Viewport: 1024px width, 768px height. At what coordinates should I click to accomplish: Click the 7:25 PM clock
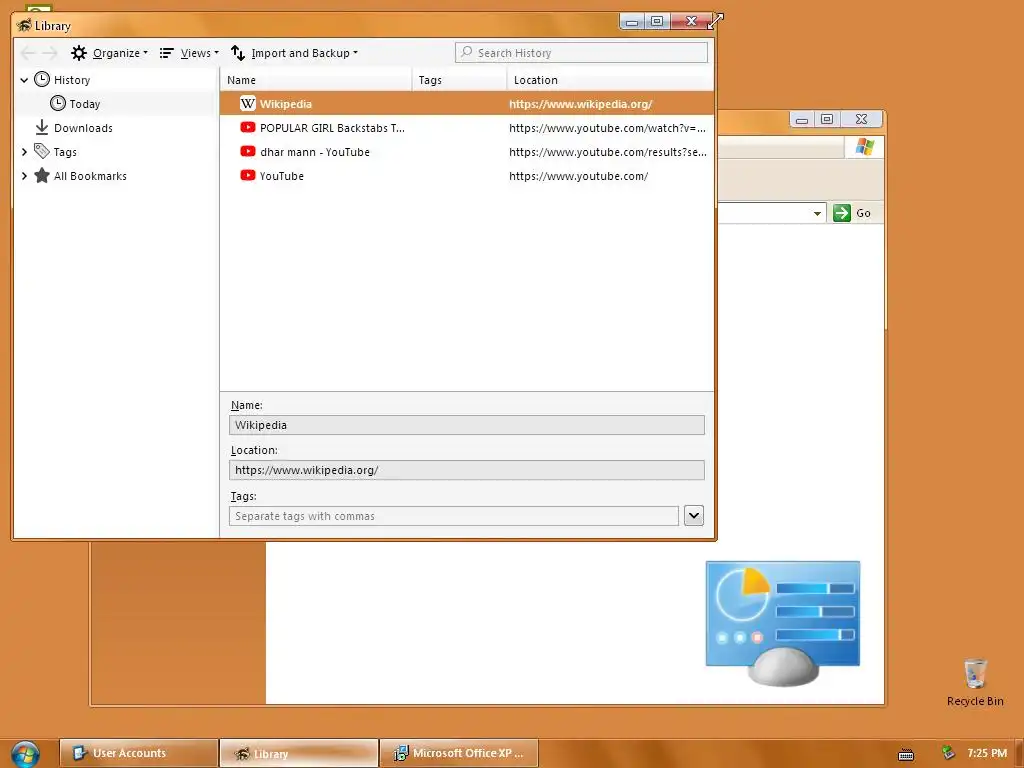coord(987,753)
